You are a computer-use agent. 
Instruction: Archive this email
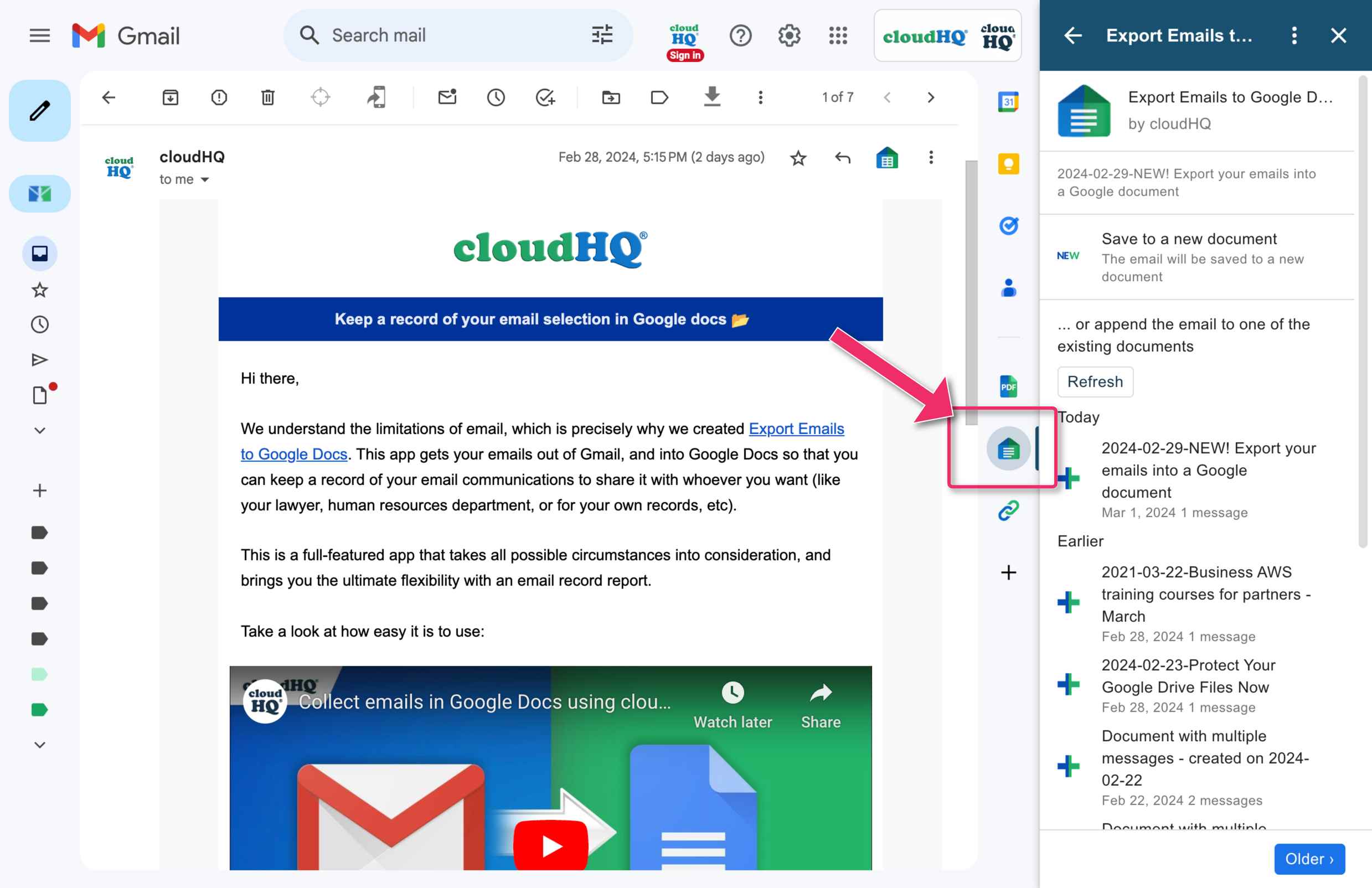(x=170, y=97)
